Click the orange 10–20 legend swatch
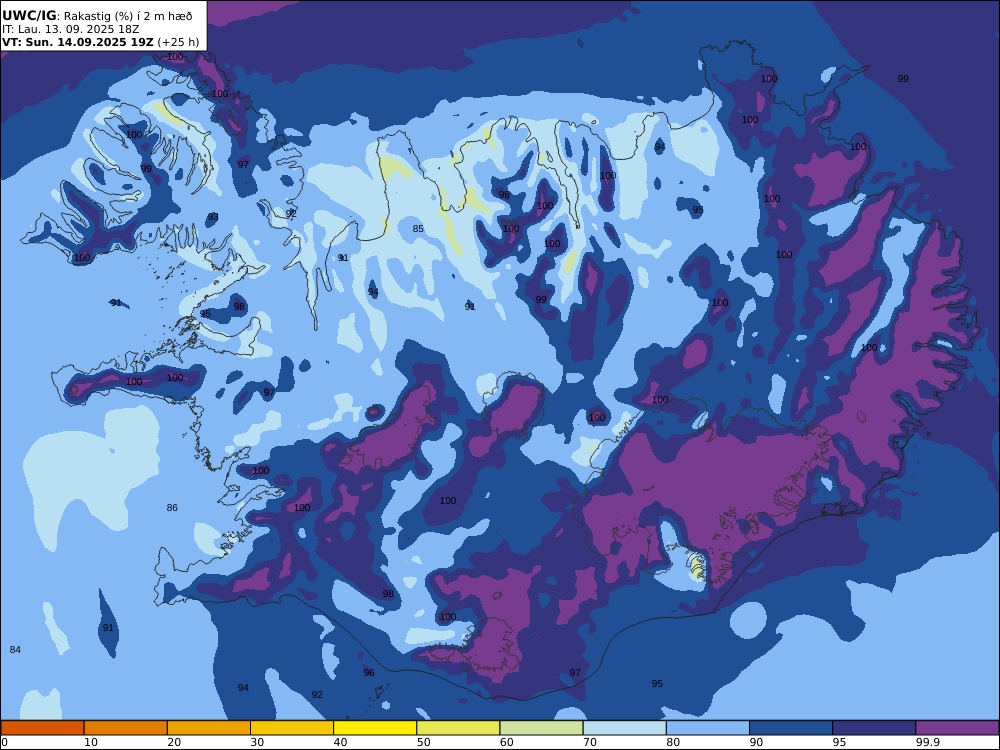Viewport: 1000px width, 750px height. tap(126, 728)
